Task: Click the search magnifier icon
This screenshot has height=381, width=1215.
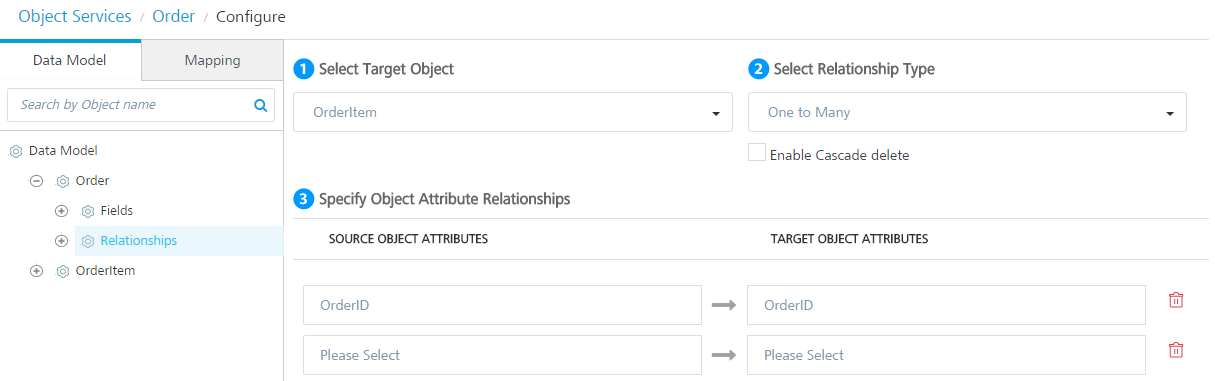Action: (x=260, y=104)
